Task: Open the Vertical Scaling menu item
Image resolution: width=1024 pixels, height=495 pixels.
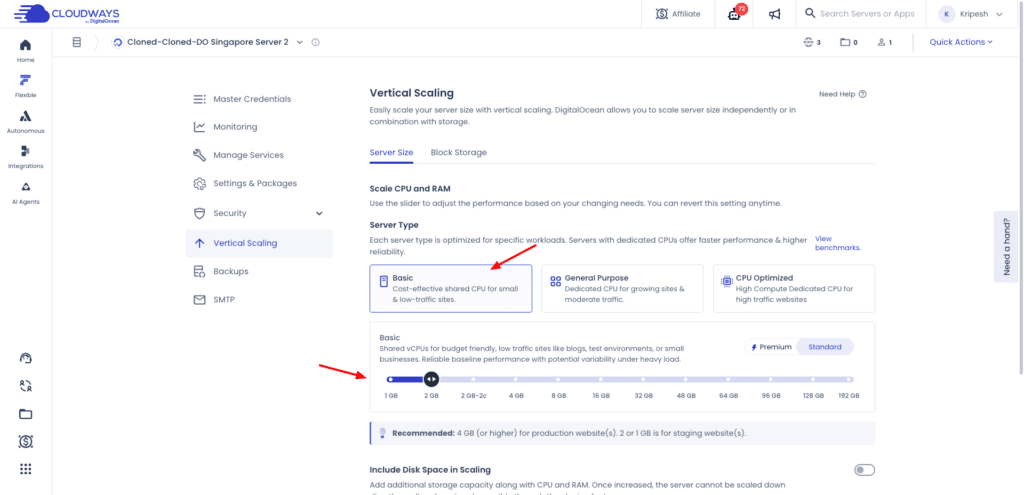Action: click(259, 243)
